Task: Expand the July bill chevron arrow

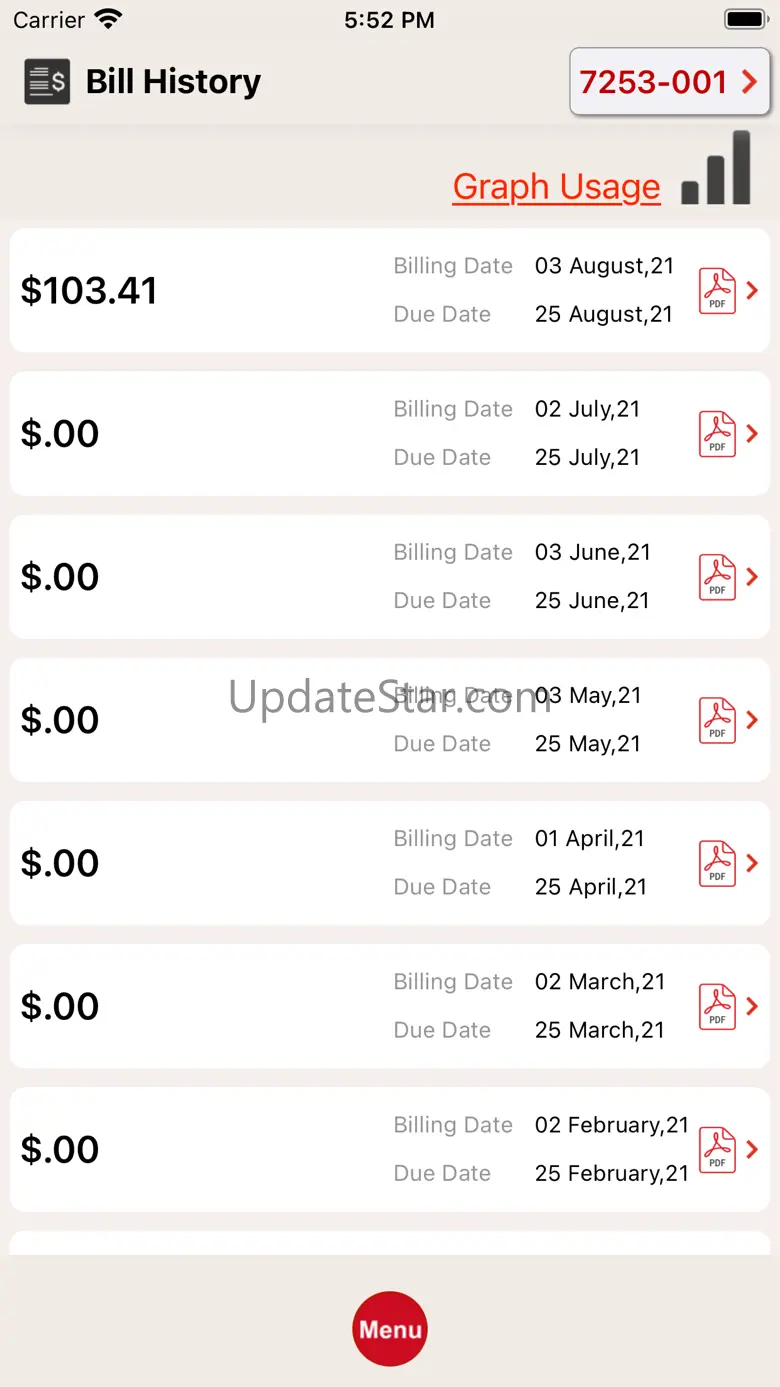Action: pyautogui.click(x=753, y=434)
